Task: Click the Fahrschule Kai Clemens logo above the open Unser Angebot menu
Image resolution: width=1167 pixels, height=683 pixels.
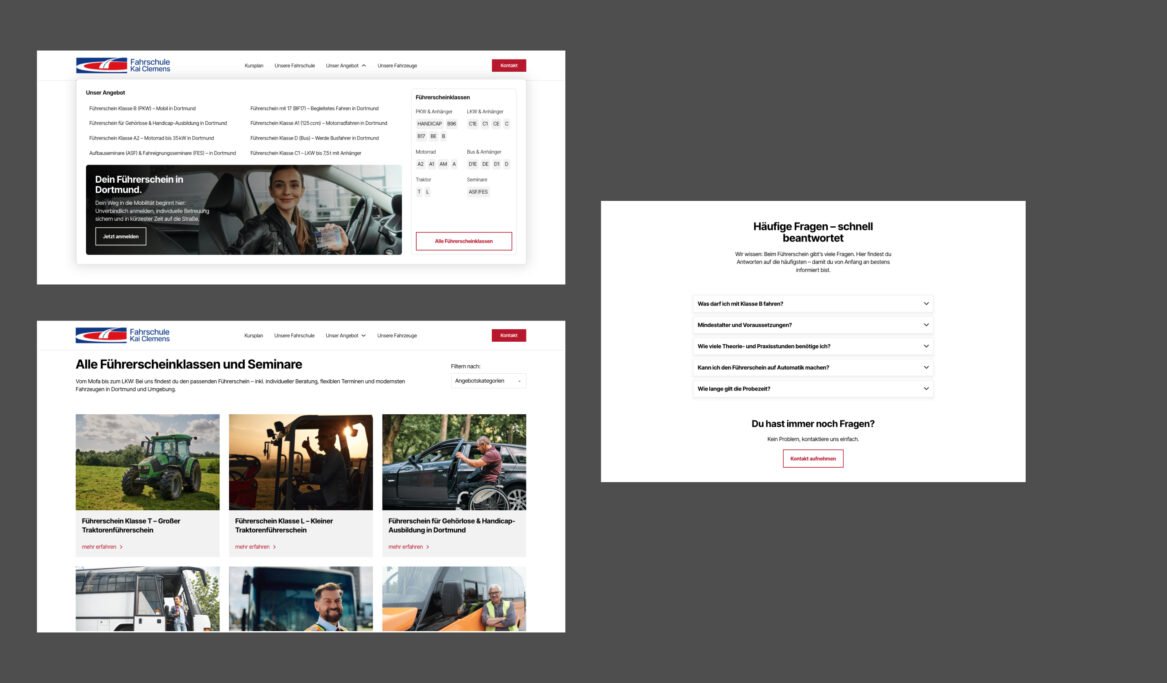Action: (123, 65)
